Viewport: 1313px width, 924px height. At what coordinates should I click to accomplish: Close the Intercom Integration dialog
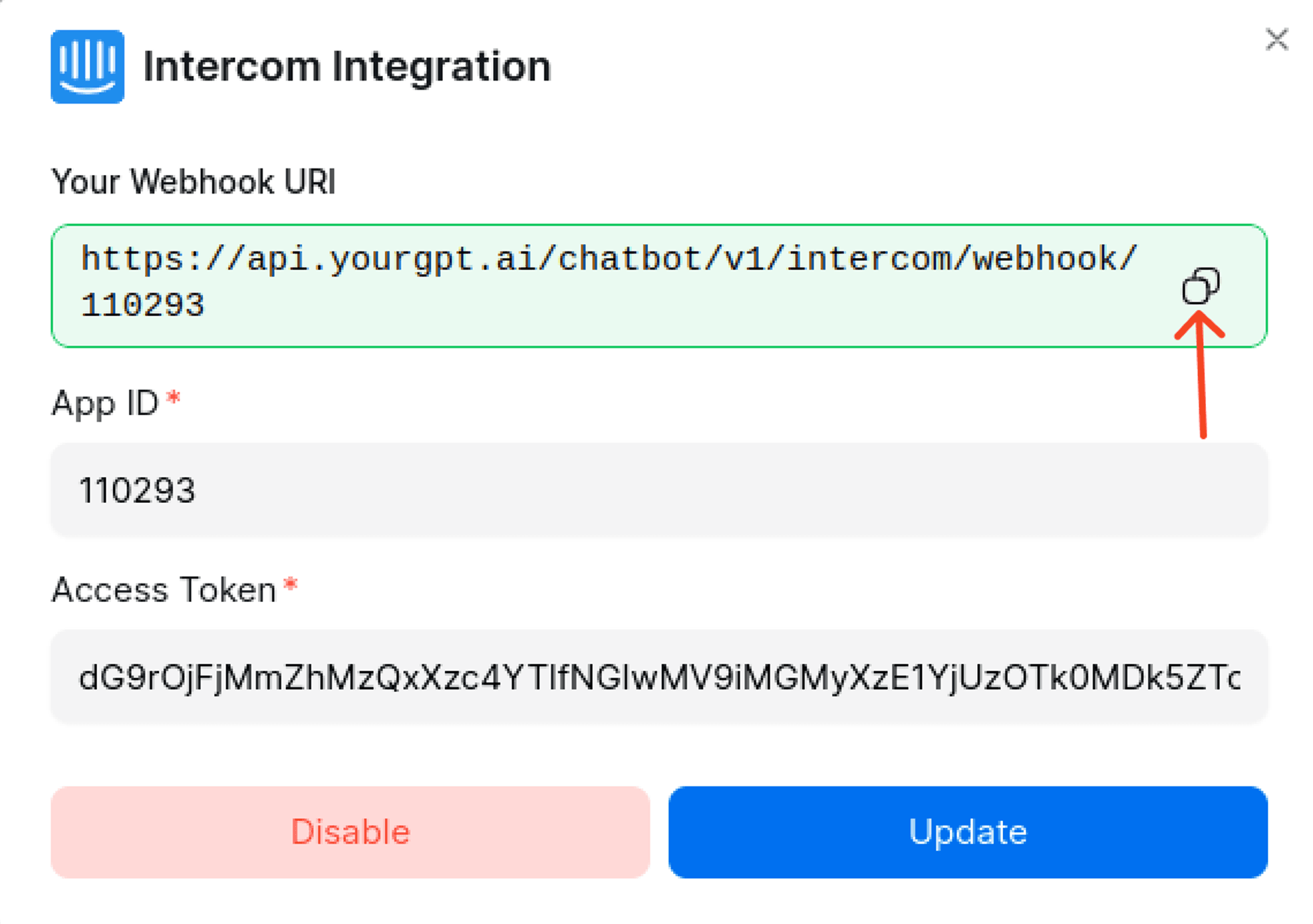pos(1276,40)
